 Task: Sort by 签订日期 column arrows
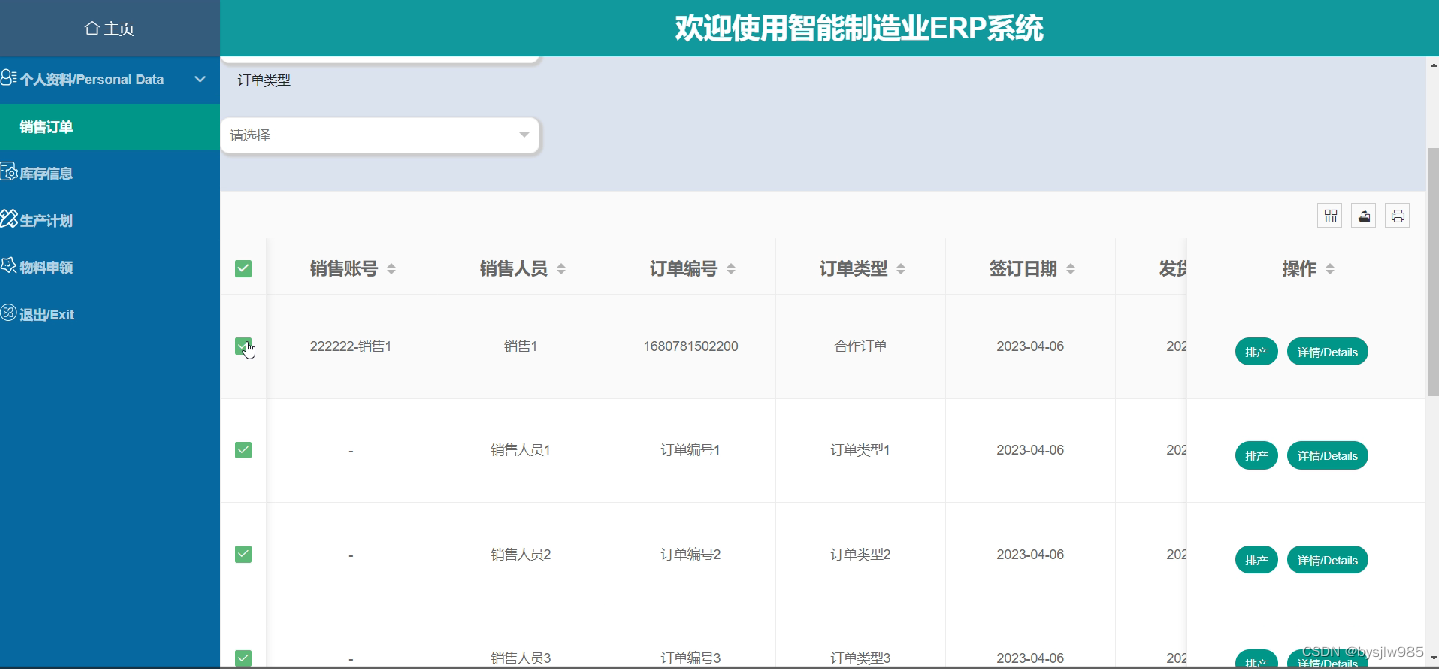[1071, 269]
